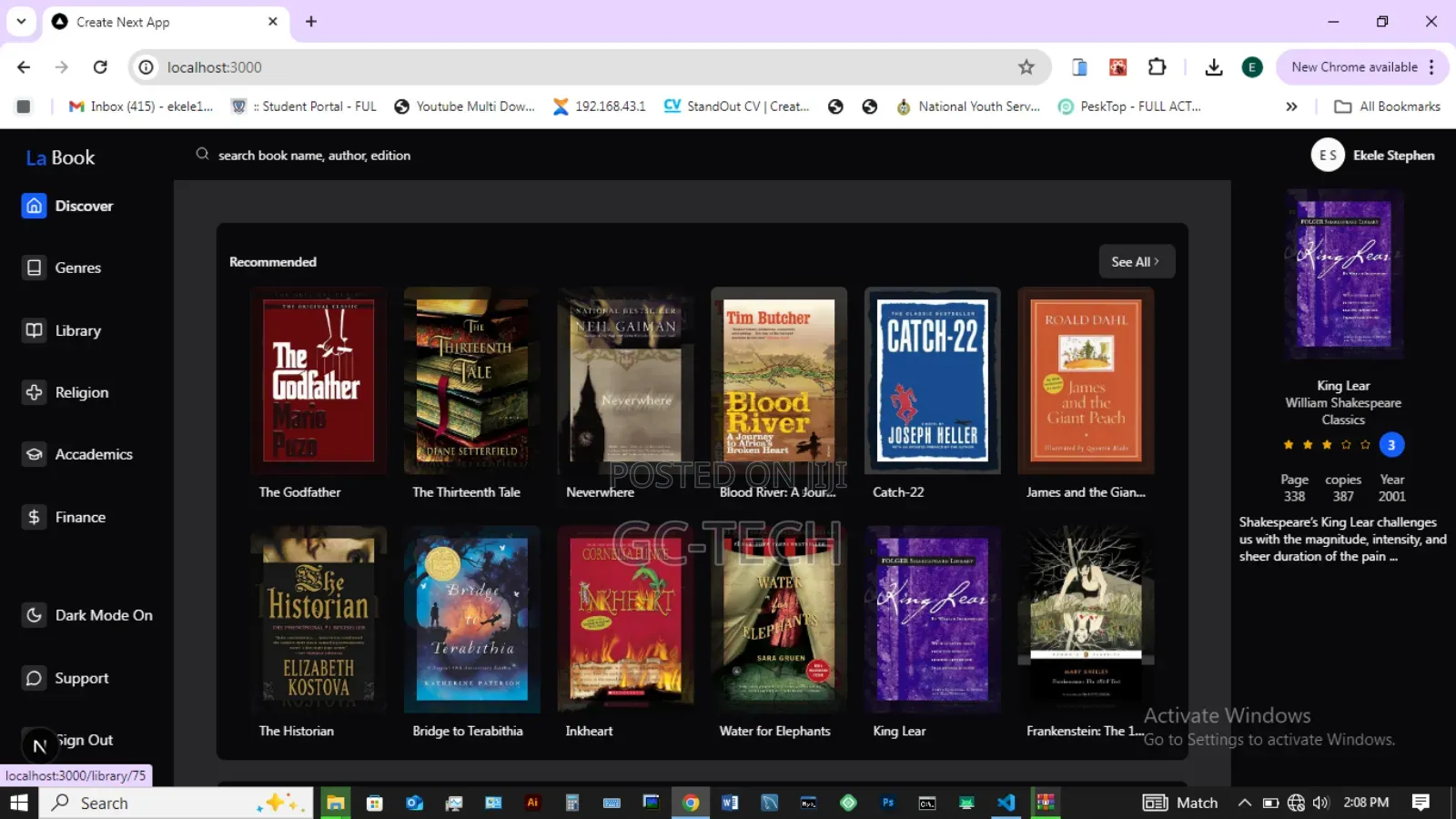The image size is (1456, 819).
Task: Open the volume control in tray
Action: (x=1321, y=803)
